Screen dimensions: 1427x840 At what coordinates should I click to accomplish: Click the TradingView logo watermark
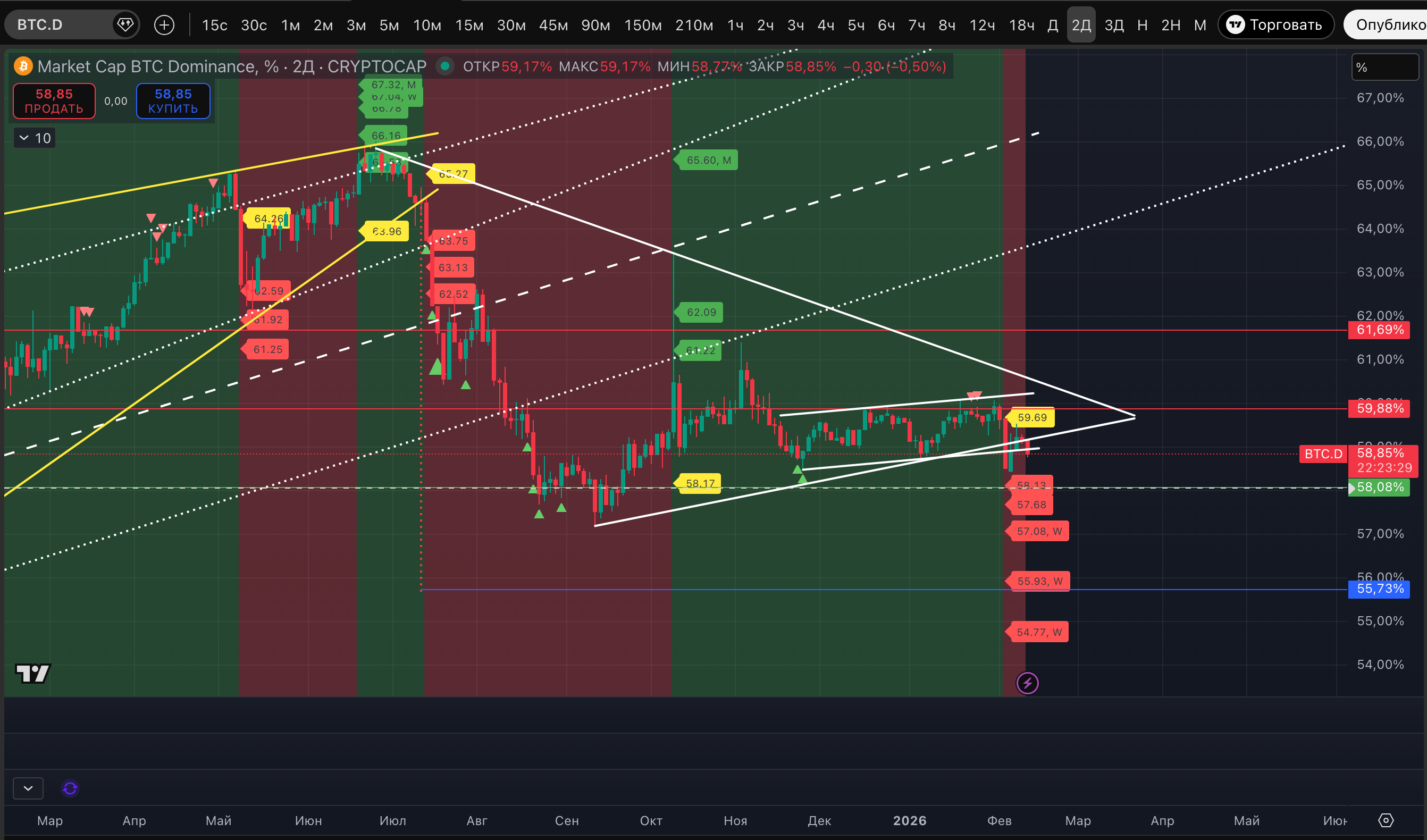[33, 674]
